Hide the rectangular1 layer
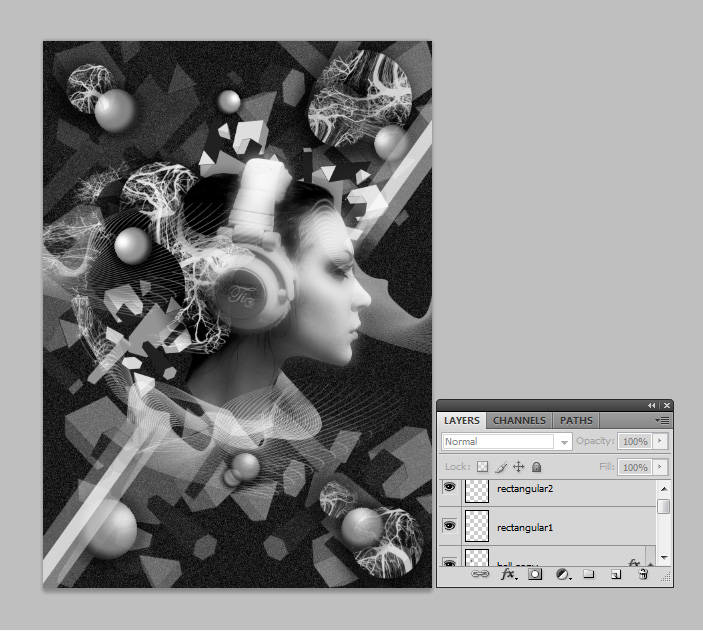The width and height of the screenshot is (703, 631). (x=450, y=525)
